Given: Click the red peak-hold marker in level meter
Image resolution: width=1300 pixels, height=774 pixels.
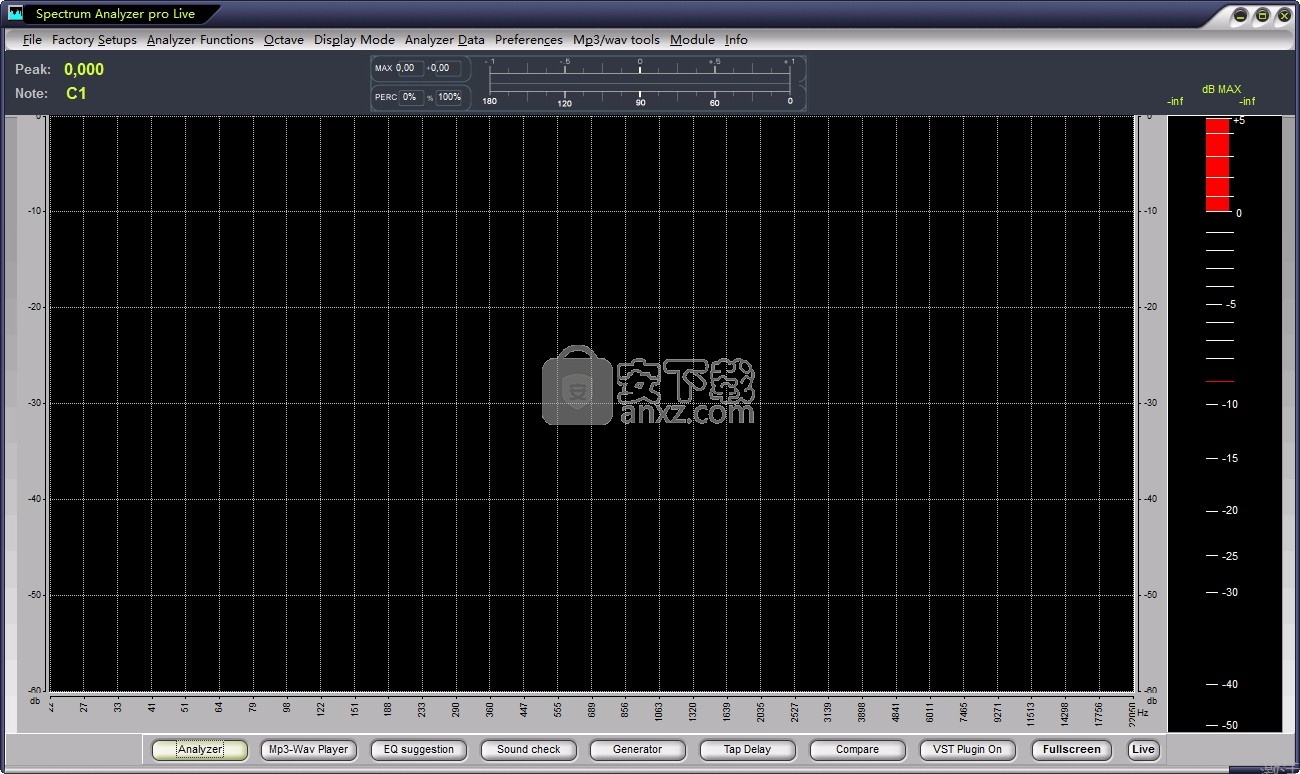Looking at the screenshot, I should (x=1220, y=381).
